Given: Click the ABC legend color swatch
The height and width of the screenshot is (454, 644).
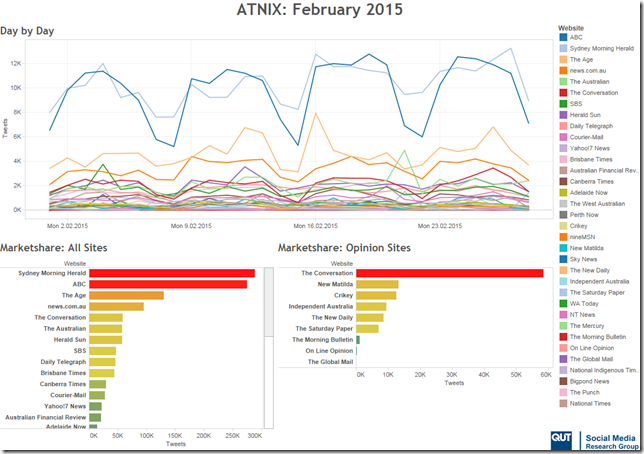Looking at the screenshot, I should tap(563, 37).
